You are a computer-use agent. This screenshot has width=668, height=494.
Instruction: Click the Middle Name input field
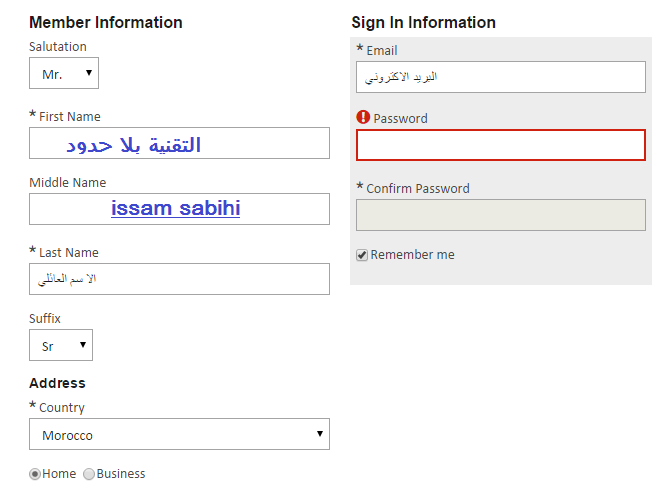pos(179,209)
